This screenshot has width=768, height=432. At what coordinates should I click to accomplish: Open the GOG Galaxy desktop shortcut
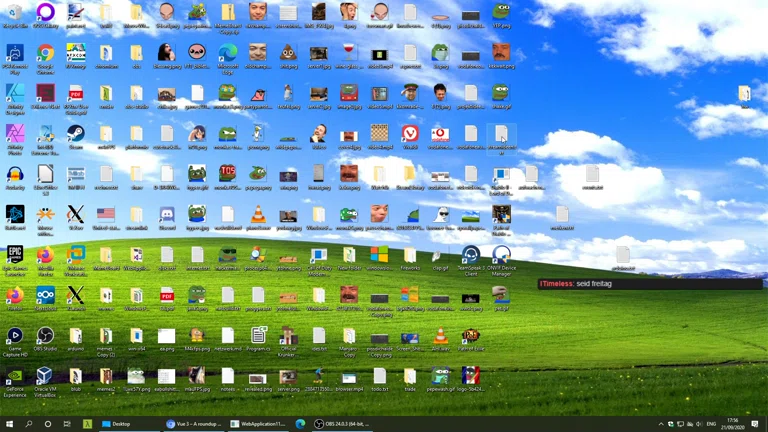click(x=45, y=15)
